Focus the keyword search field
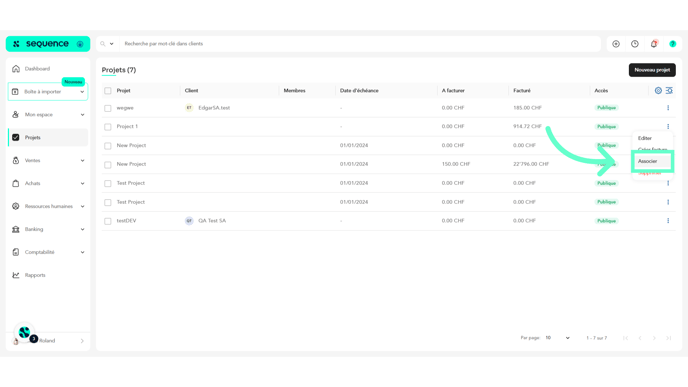688x387 pixels. click(360, 44)
